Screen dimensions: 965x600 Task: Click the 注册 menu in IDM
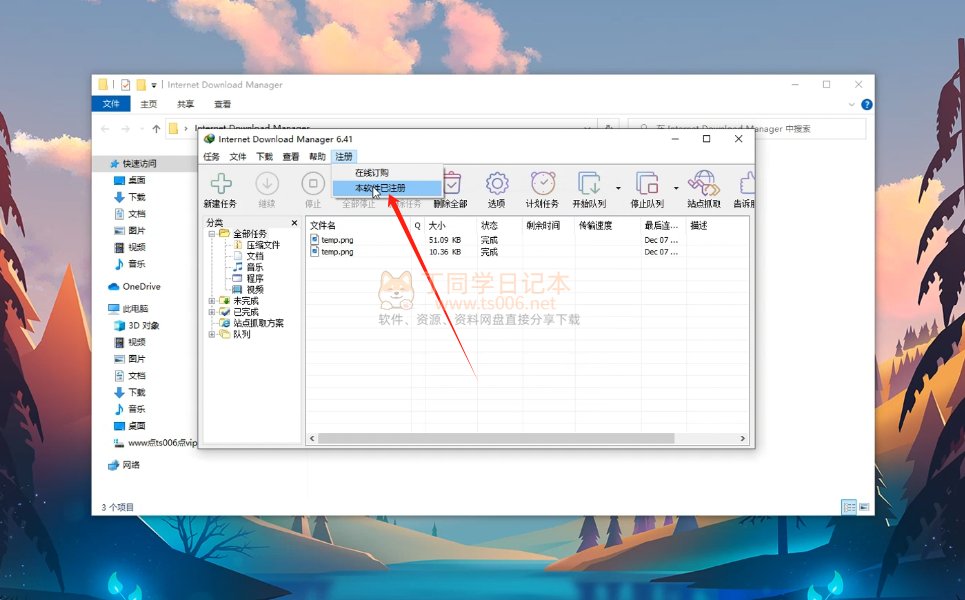[344, 156]
